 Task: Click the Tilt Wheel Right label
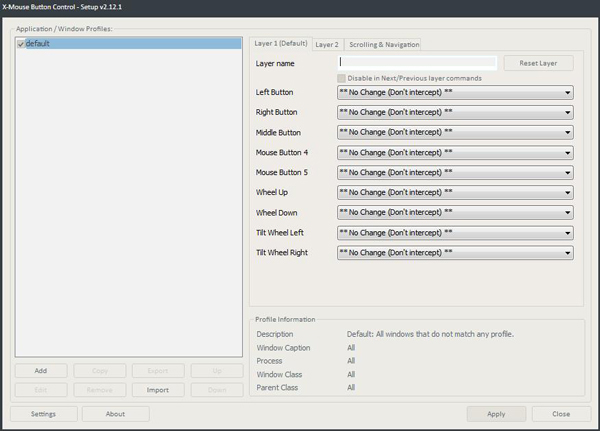tap(282, 253)
